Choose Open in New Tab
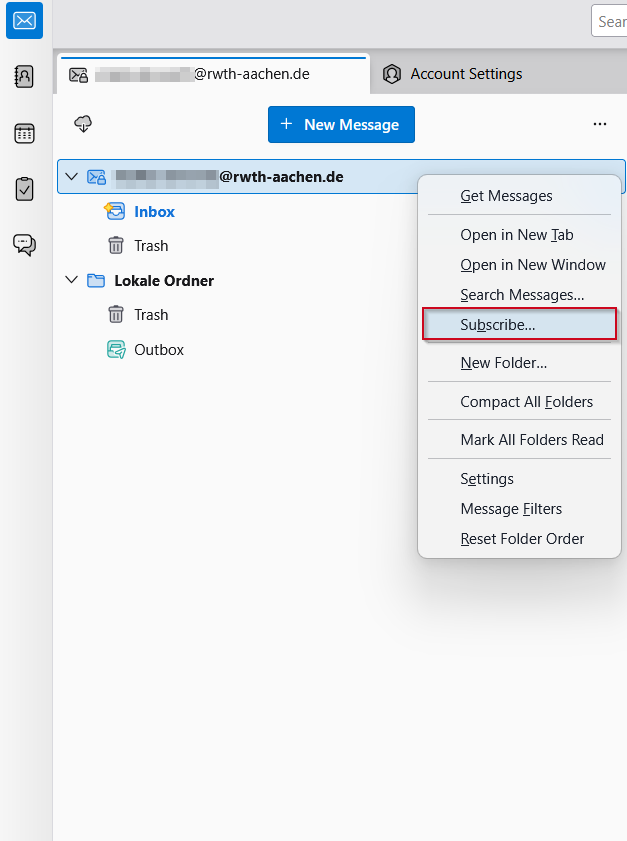627x841 pixels. click(519, 235)
